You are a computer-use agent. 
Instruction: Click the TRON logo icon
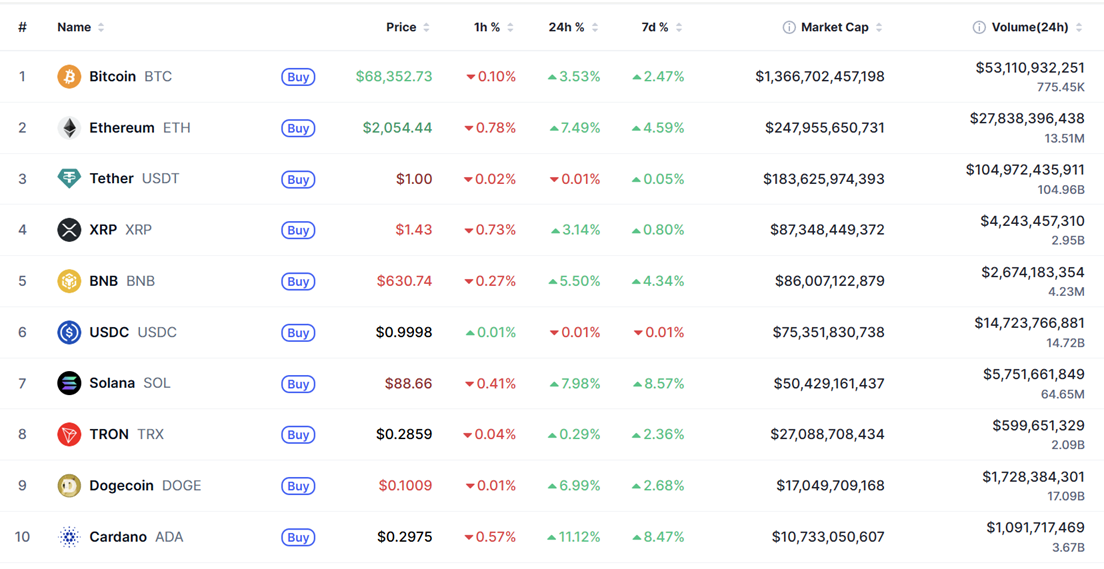69,434
